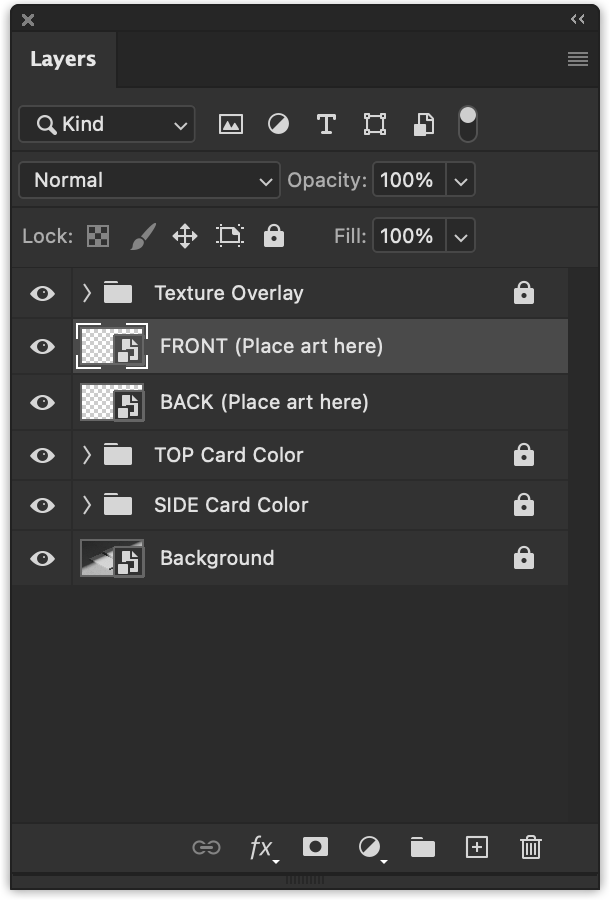610x904 pixels.
Task: Open the Layers panel menu
Action: pyautogui.click(x=578, y=59)
